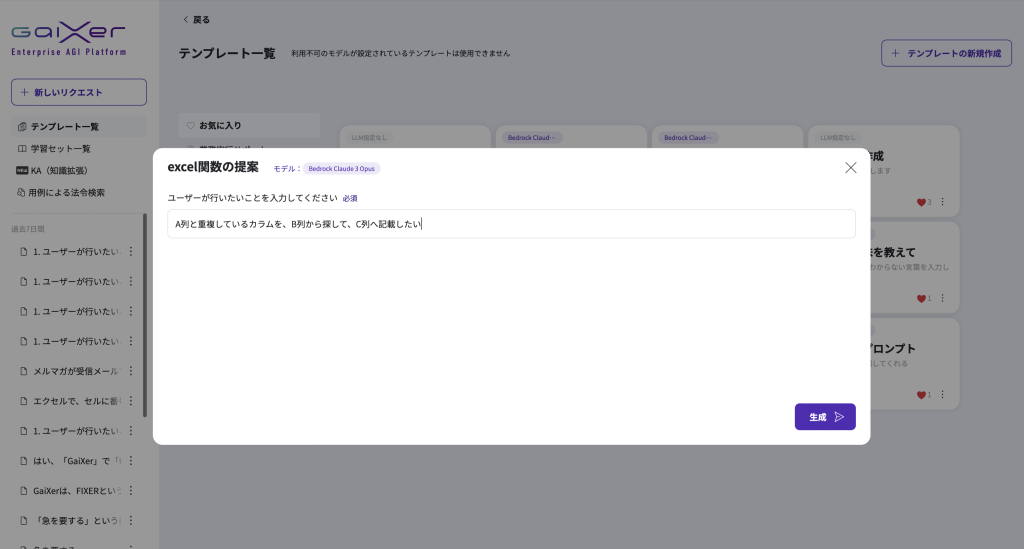1024x549 pixels.
Task: Open 用例による法令検索 in the sidebar
Action: tap(66, 193)
